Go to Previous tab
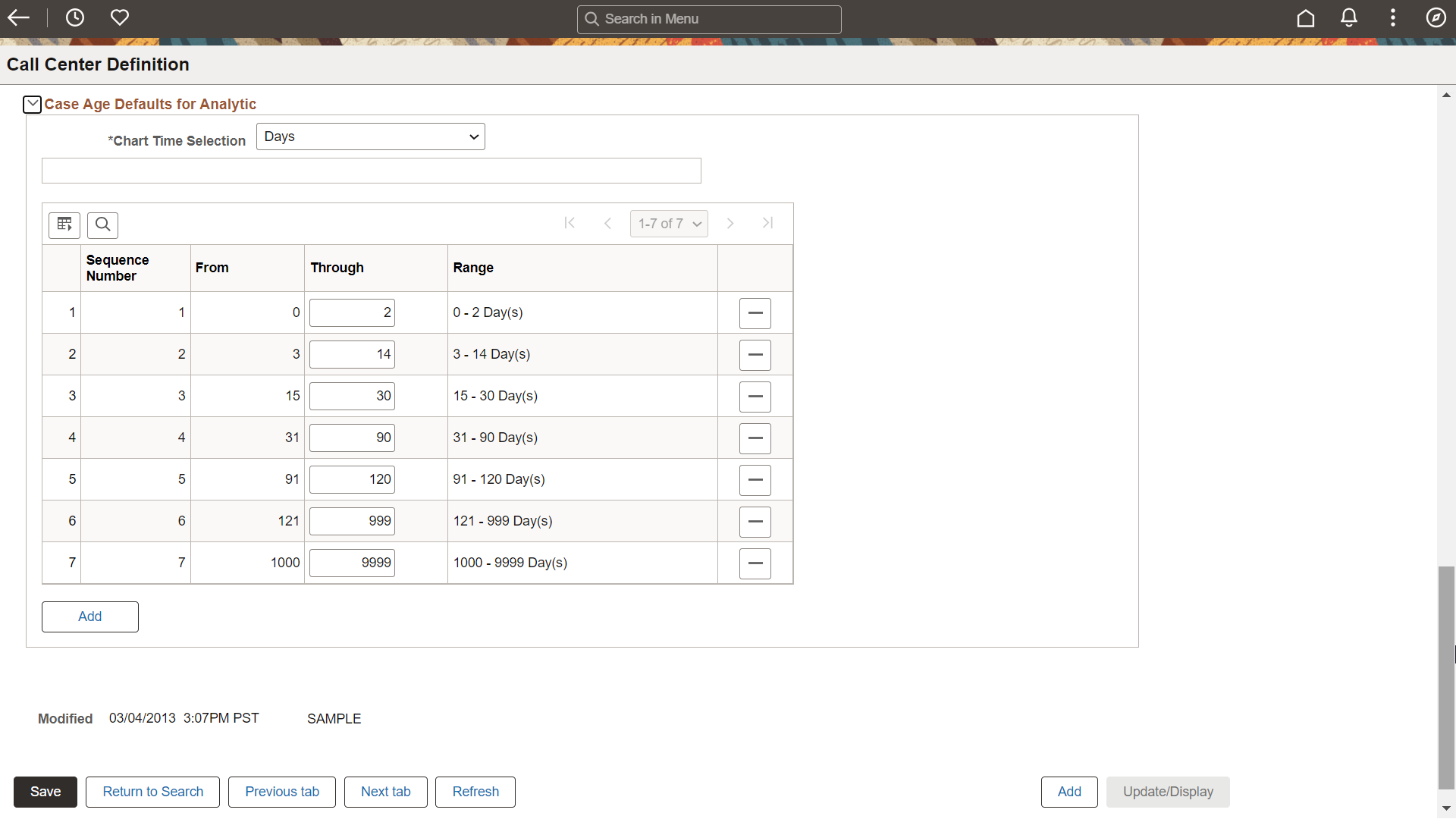The height and width of the screenshot is (819, 1456). pyautogui.click(x=282, y=792)
